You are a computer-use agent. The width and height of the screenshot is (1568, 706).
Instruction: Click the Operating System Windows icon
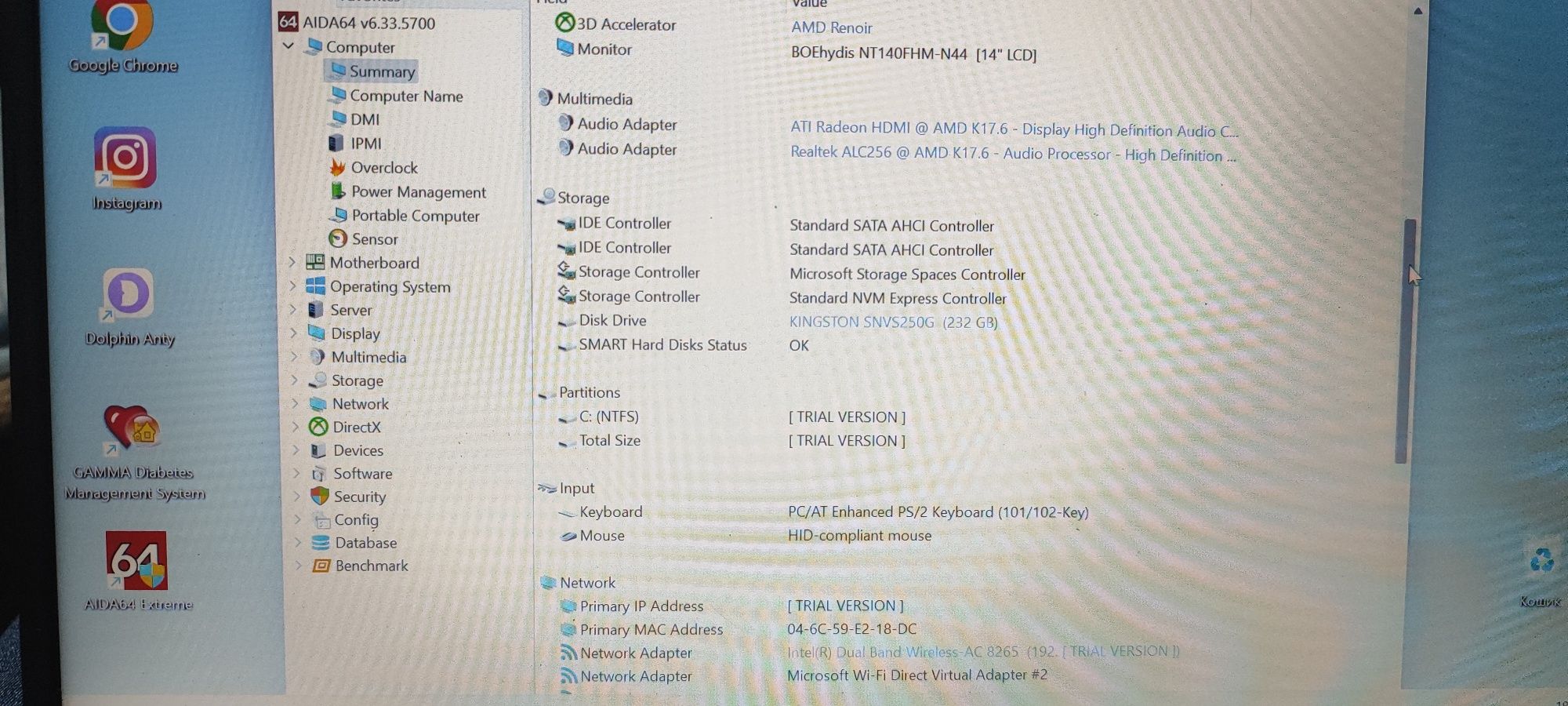tap(316, 286)
